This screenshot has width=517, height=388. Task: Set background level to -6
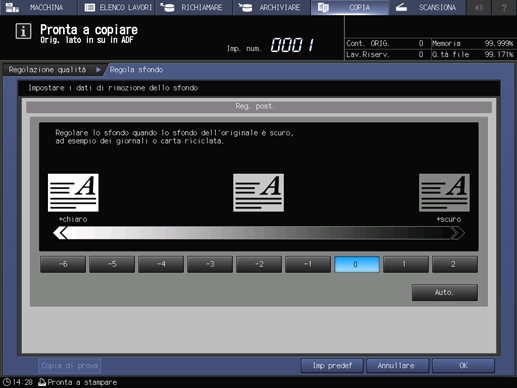point(63,264)
